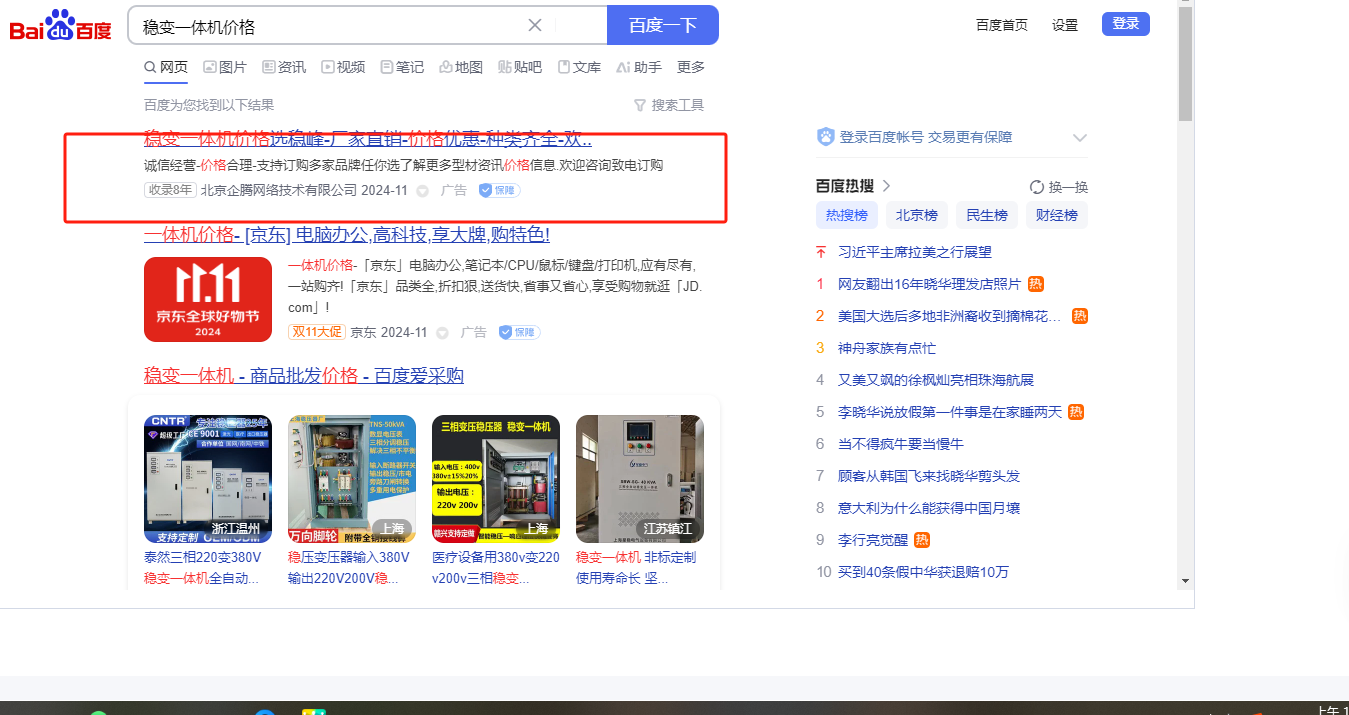
Task: Open hot topic 美国大选后多地非洲裔收到摘棉花
Action: click(950, 316)
